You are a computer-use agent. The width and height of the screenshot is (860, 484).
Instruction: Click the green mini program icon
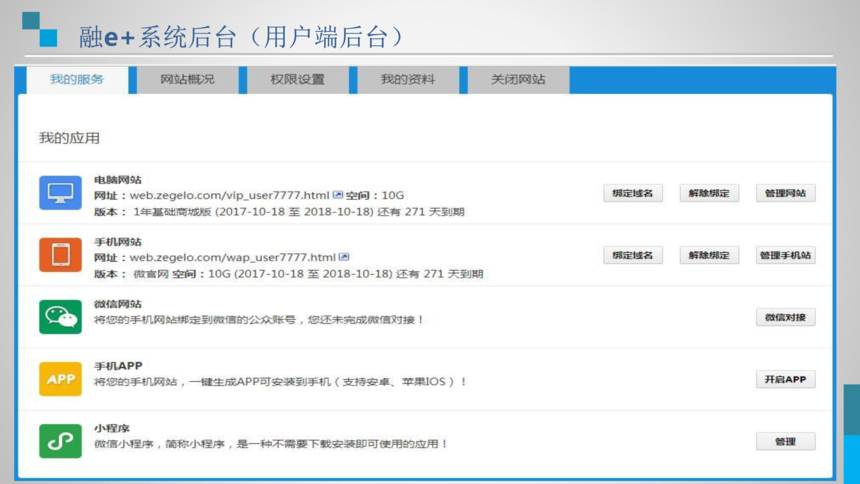[60, 441]
